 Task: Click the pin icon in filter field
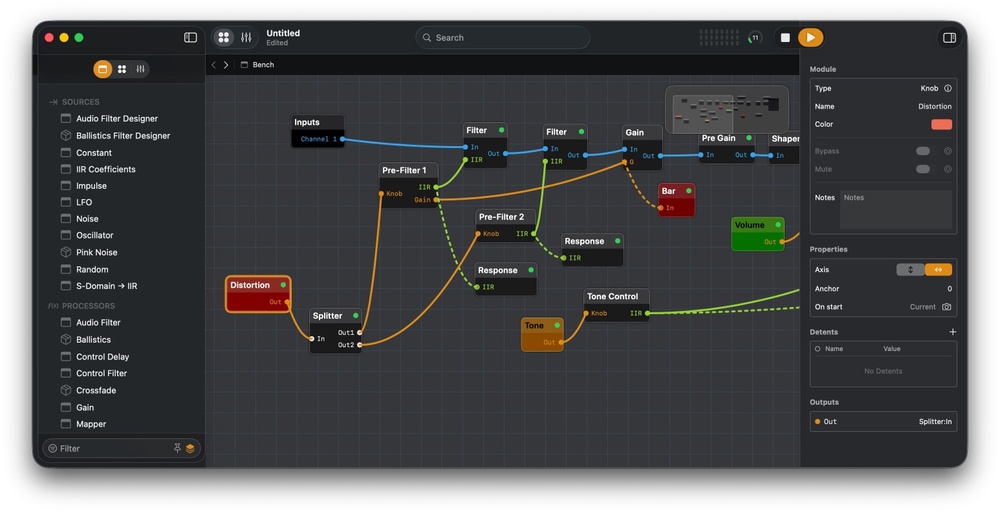tap(177, 449)
